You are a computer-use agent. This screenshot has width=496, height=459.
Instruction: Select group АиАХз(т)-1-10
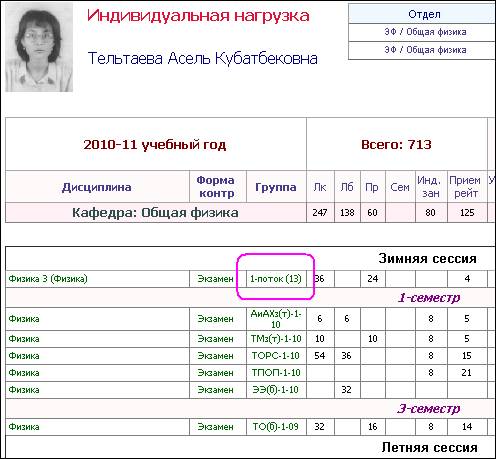pos(276,319)
